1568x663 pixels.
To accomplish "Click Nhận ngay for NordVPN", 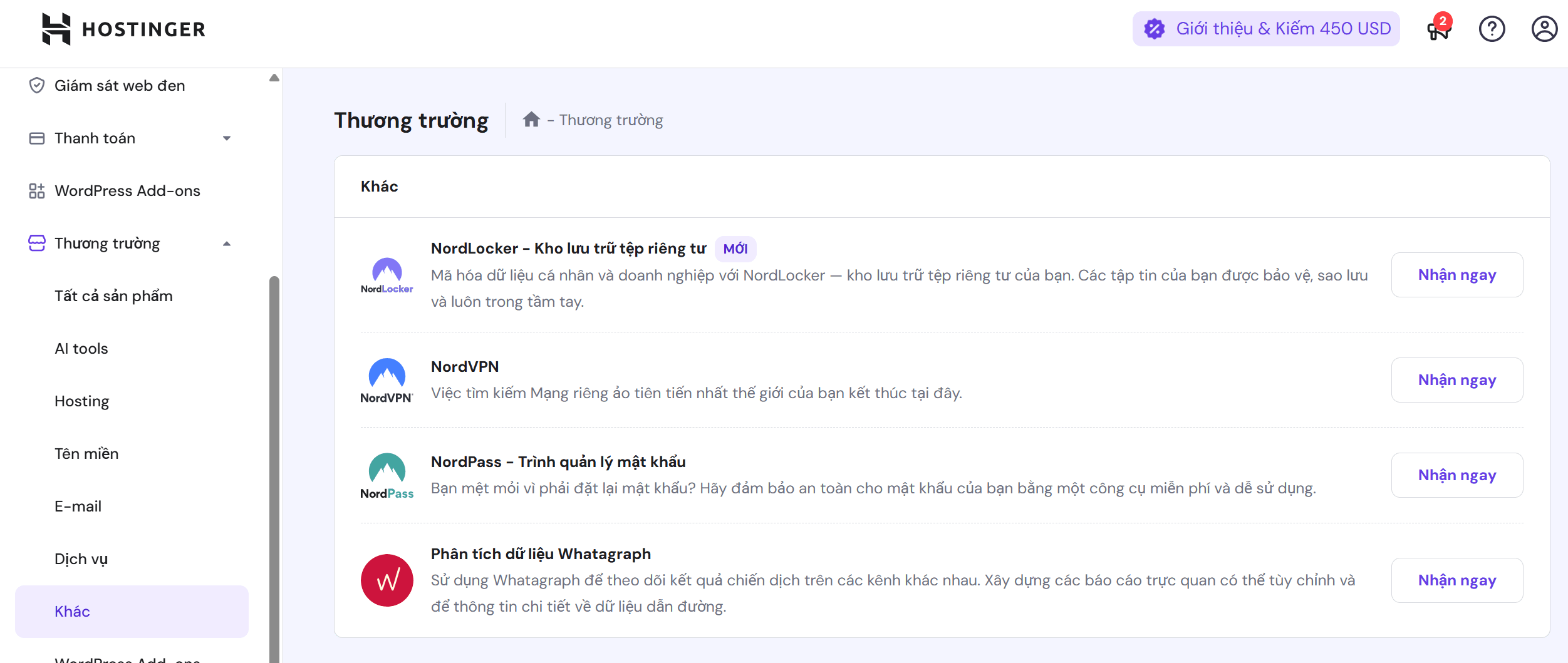I will pos(1456,380).
